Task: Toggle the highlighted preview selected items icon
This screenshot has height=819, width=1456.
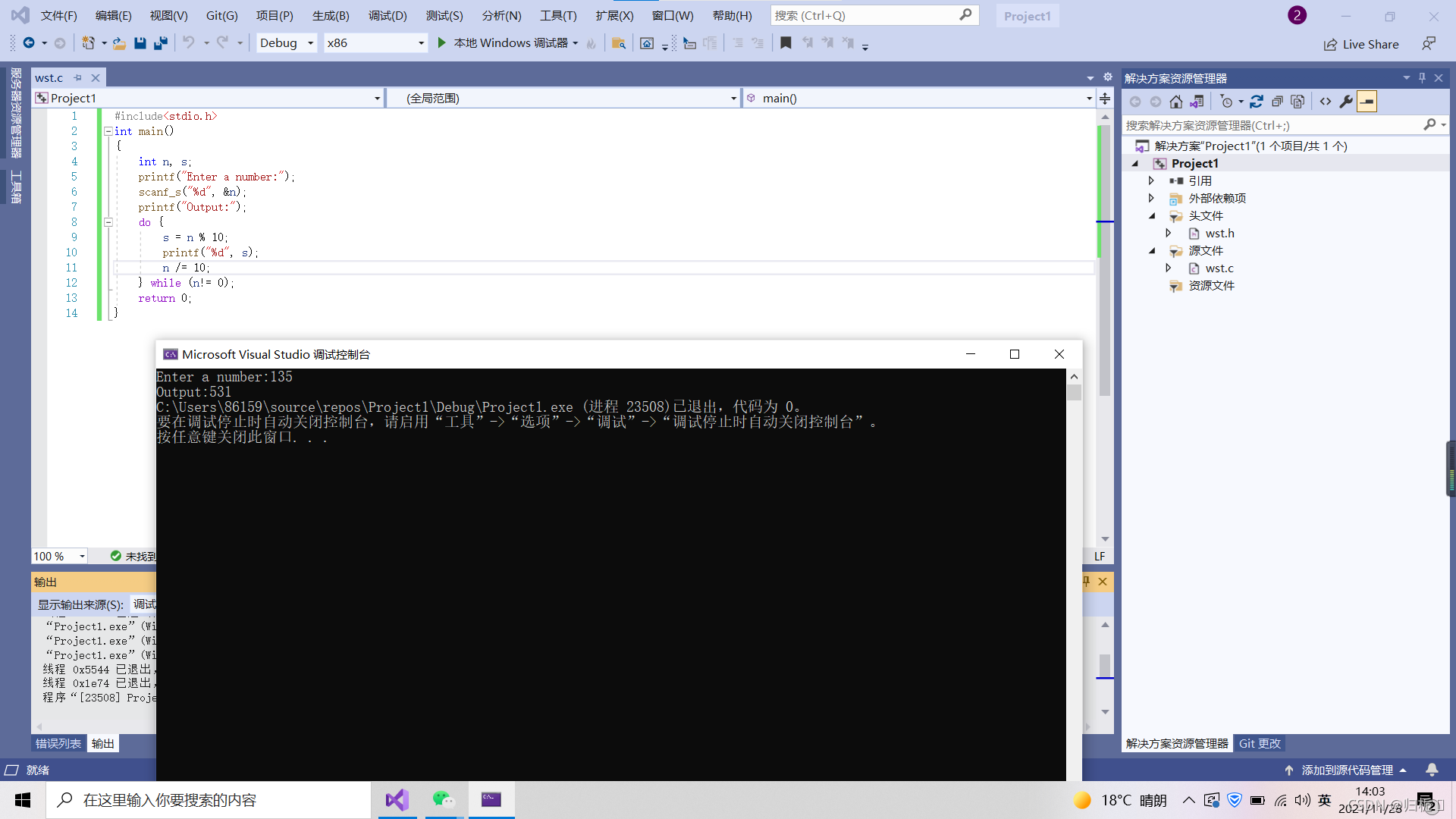Action: pyautogui.click(x=1367, y=102)
